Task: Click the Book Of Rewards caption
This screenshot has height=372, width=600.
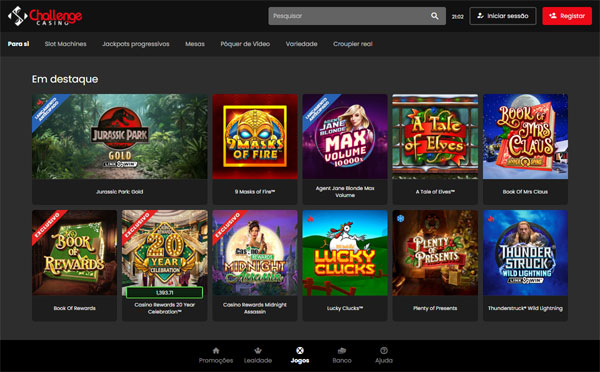Action: point(75,308)
